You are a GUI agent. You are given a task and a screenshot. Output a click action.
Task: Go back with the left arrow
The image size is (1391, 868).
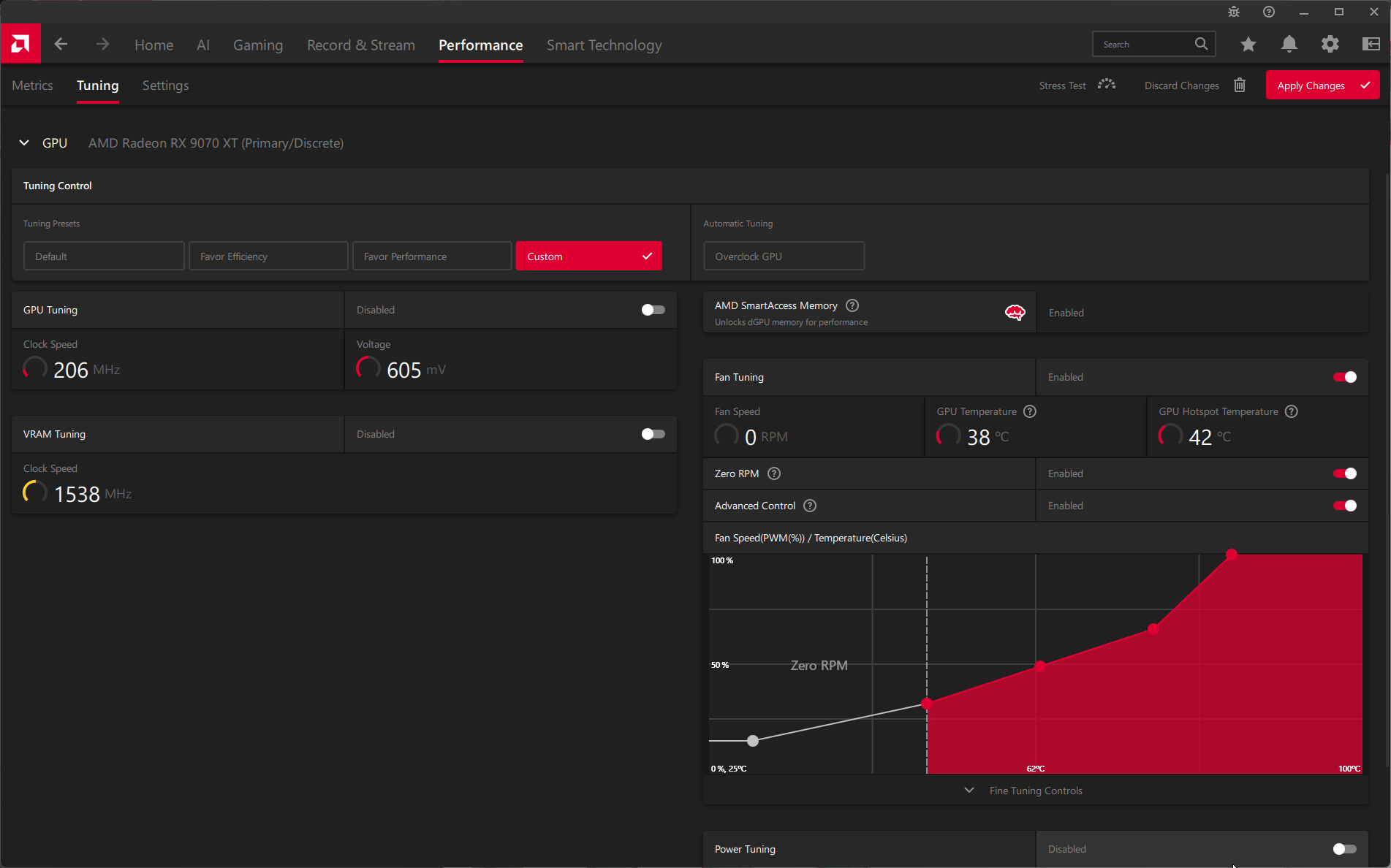pos(61,45)
